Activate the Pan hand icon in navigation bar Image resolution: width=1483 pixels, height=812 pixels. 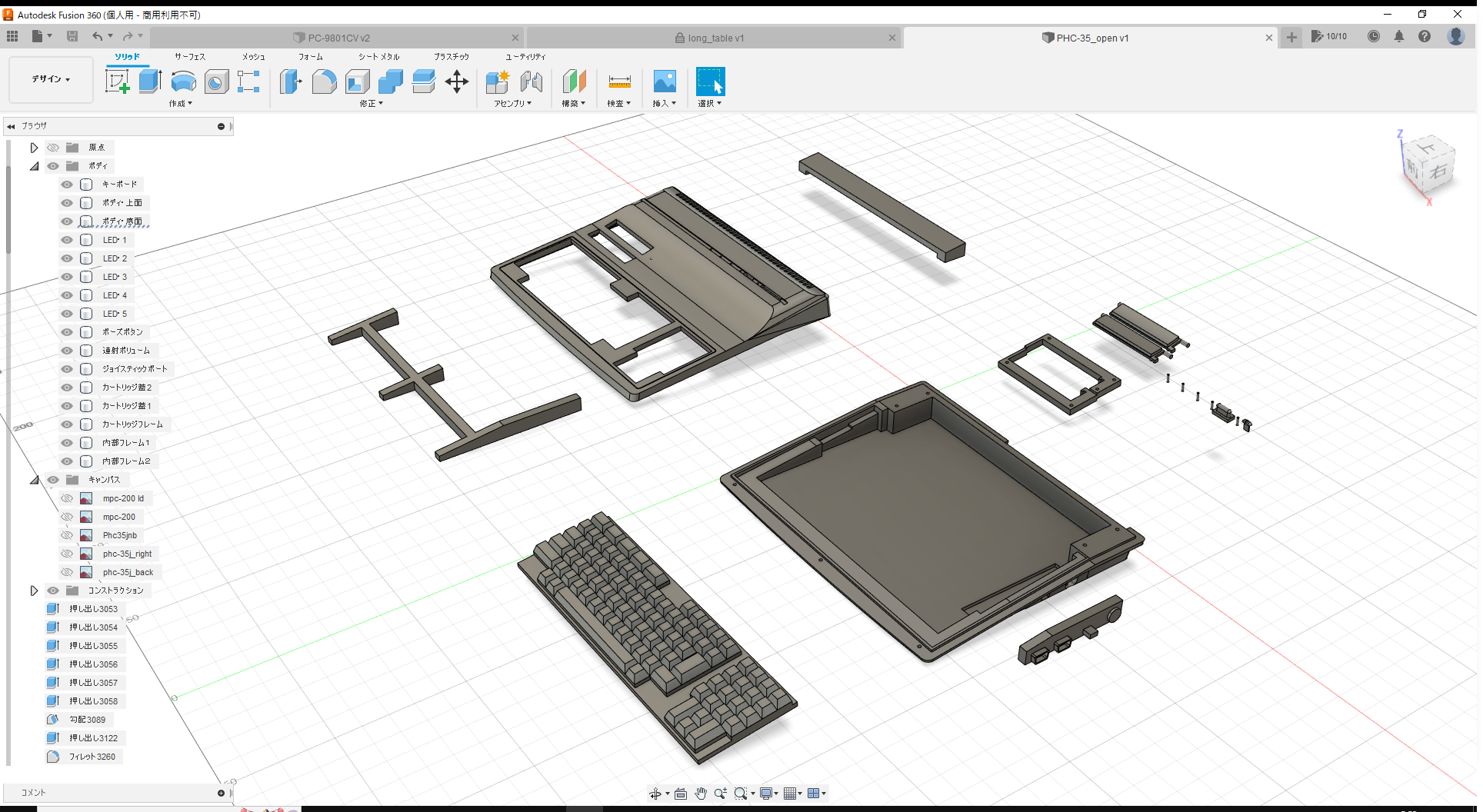click(x=701, y=793)
